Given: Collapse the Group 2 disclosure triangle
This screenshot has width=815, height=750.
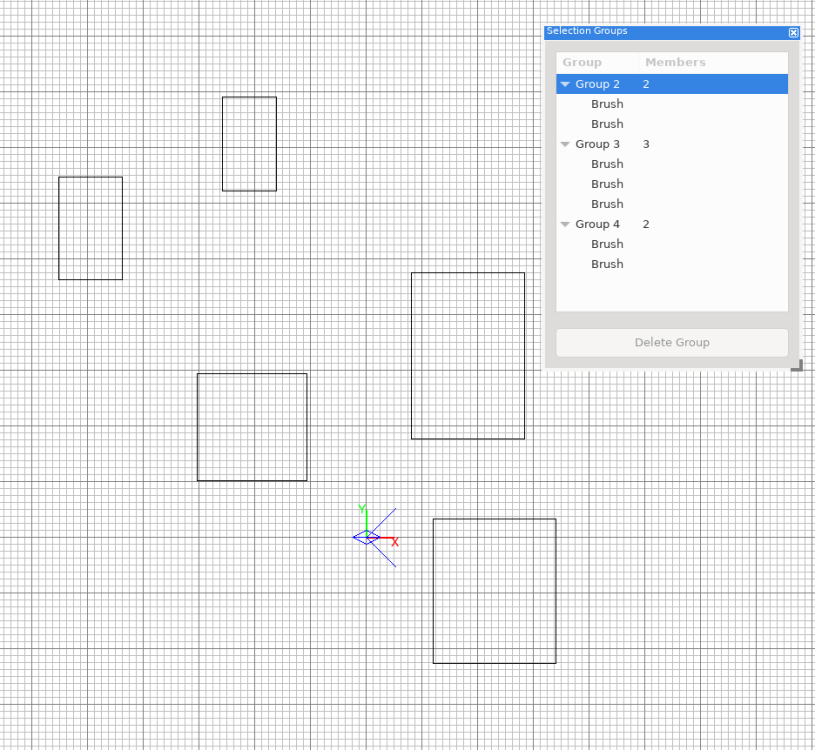Looking at the screenshot, I should pos(565,85).
